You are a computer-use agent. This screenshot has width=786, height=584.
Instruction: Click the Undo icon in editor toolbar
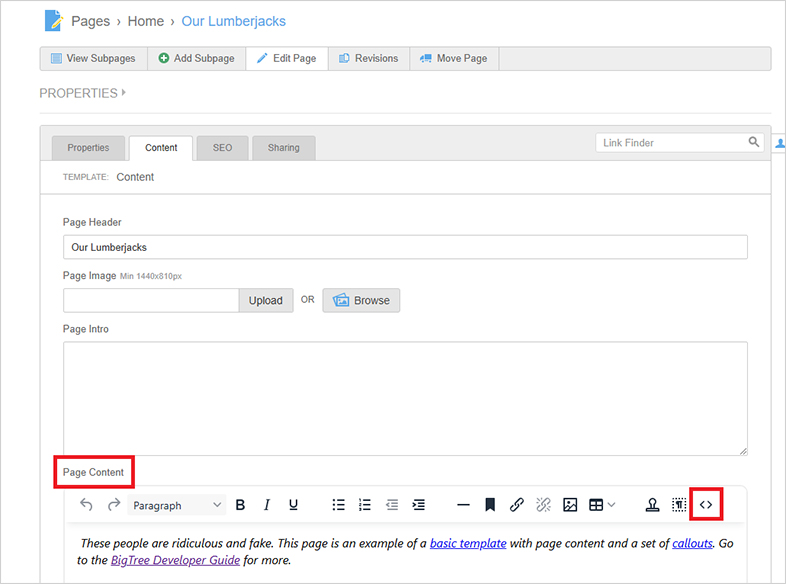86,505
